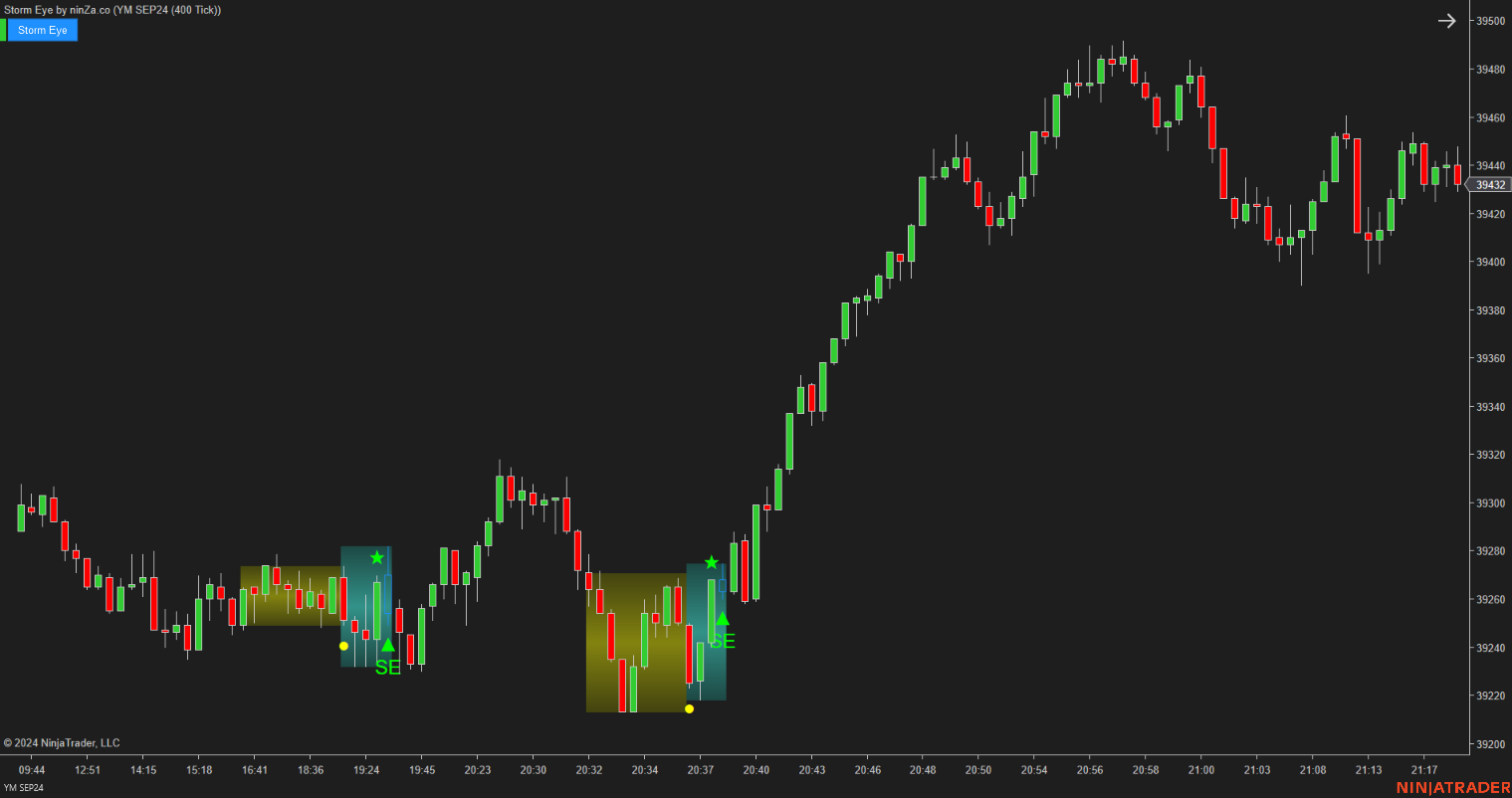Viewport: 1512px width, 798px height.
Task: Select the green star above the 19:24 zone
Action: coord(376,557)
